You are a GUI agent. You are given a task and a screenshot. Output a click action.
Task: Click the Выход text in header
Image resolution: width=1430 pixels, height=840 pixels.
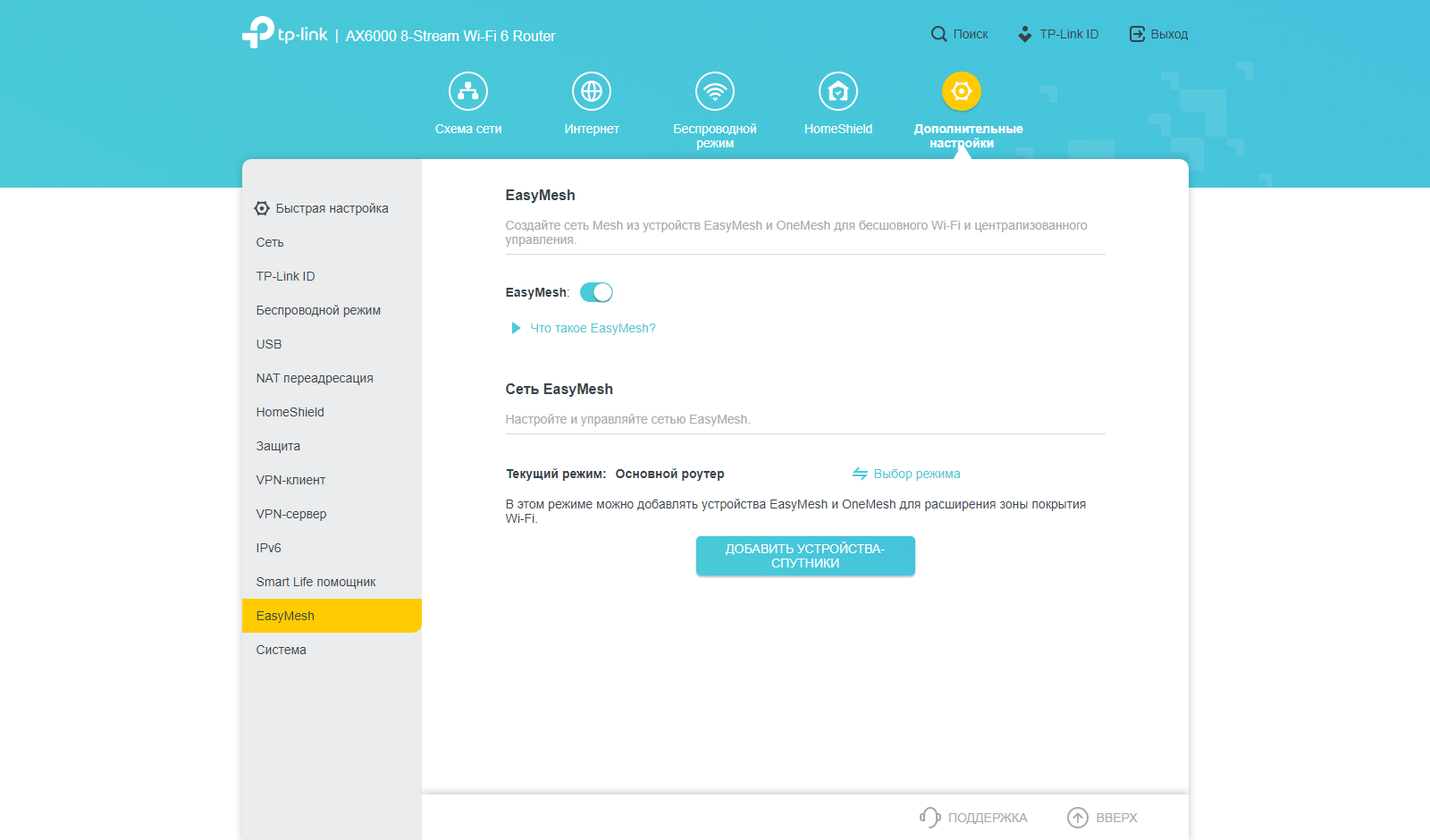[x=1169, y=34]
